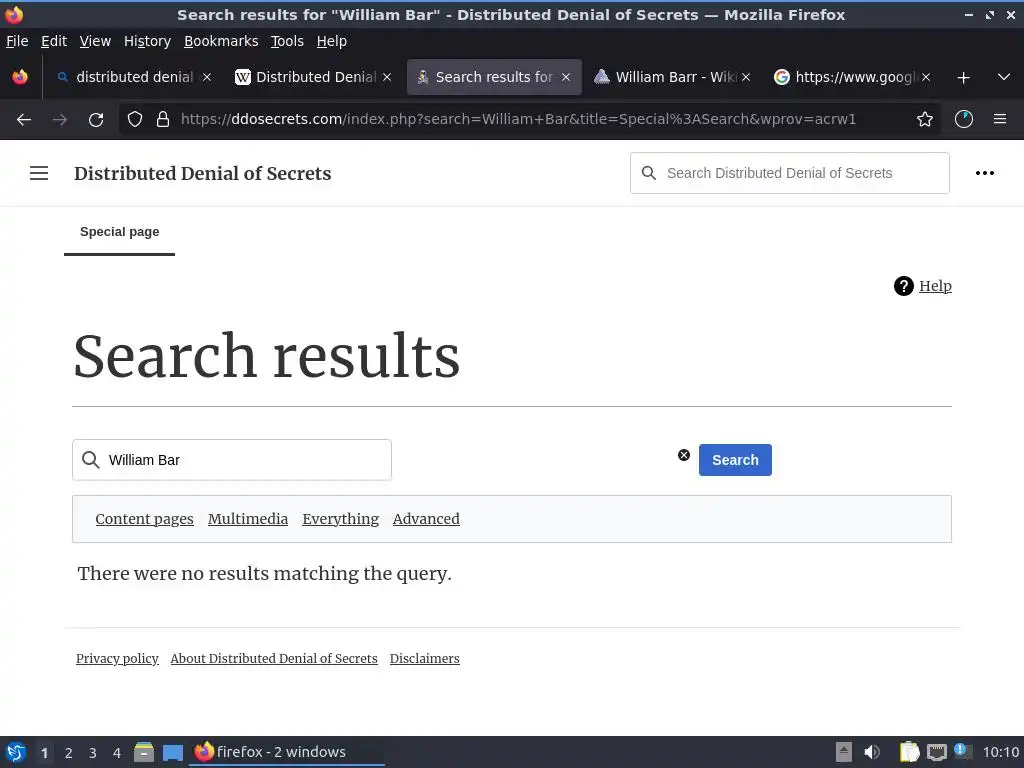
Task: Open the file manager in taskbar
Action: click(144, 752)
